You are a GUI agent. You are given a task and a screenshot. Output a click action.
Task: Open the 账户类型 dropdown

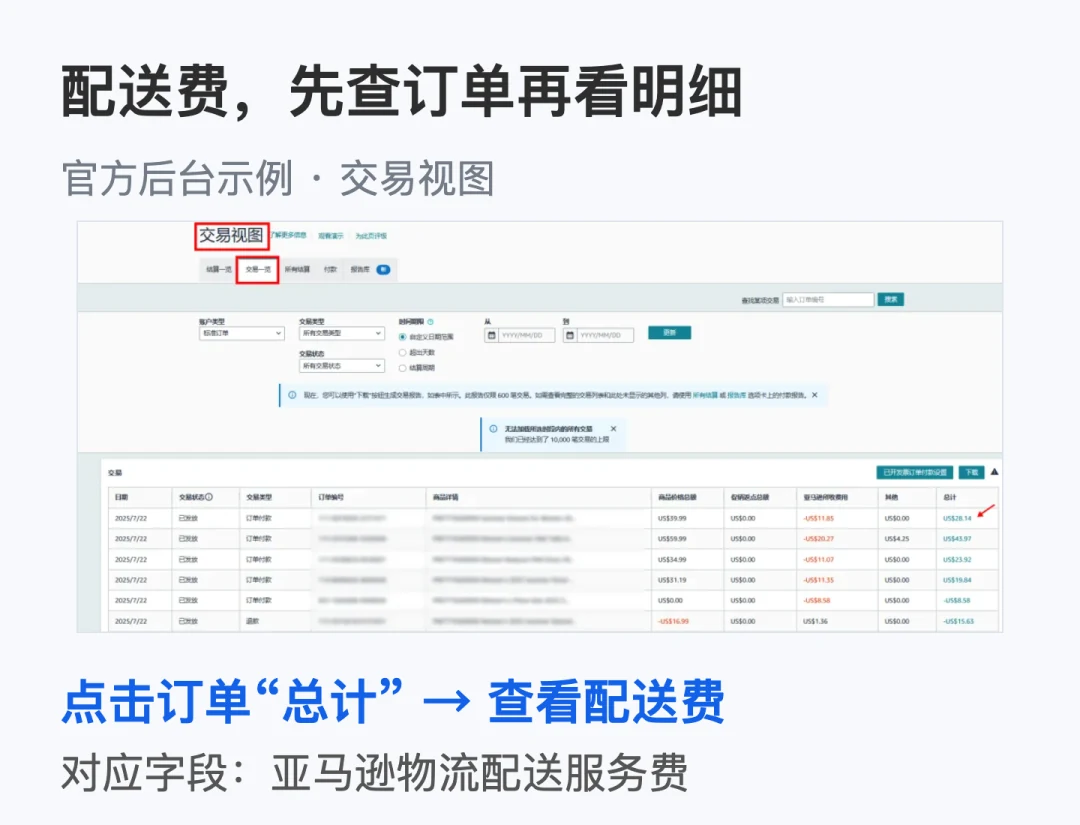[241, 333]
